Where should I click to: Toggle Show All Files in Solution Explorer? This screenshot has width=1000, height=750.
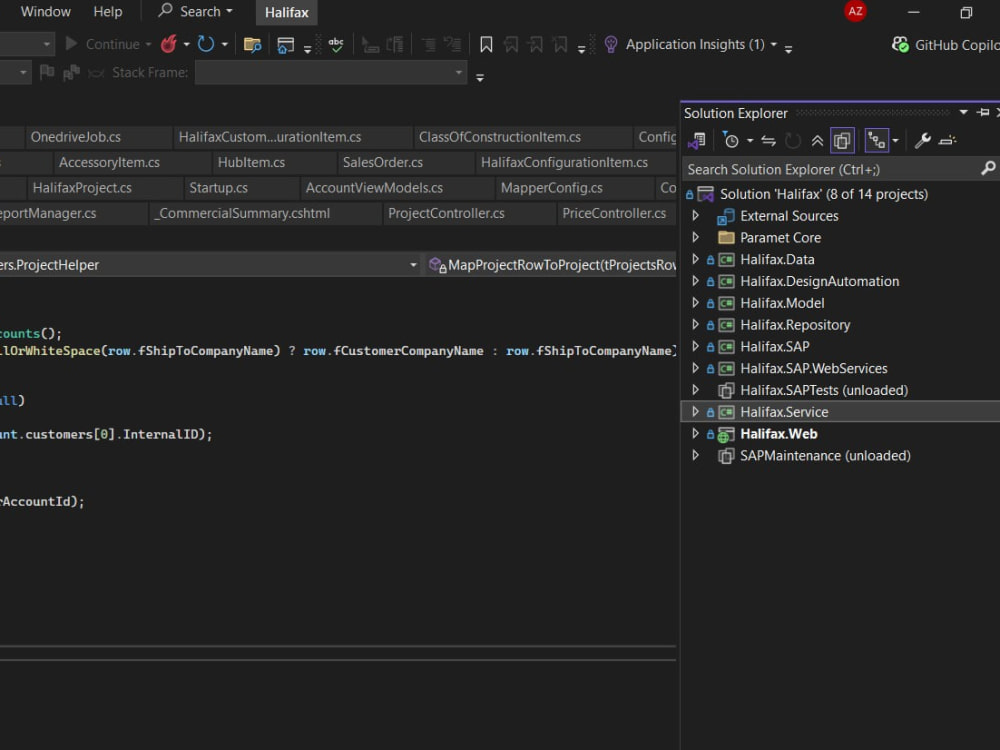842,140
